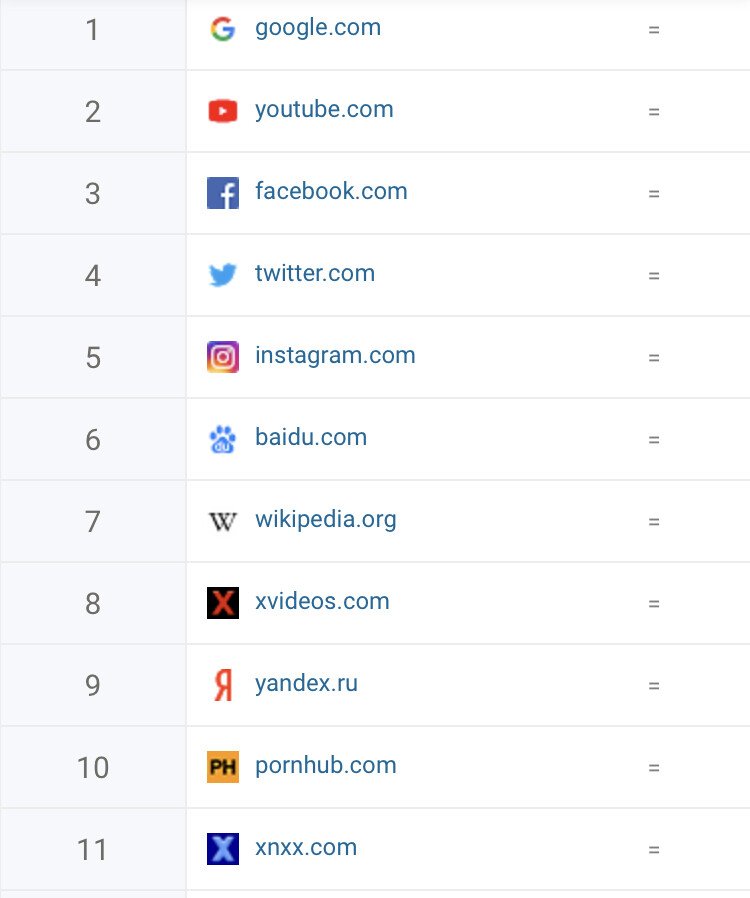Select rank number 1 cell
This screenshot has height=898, width=750.
tap(93, 30)
